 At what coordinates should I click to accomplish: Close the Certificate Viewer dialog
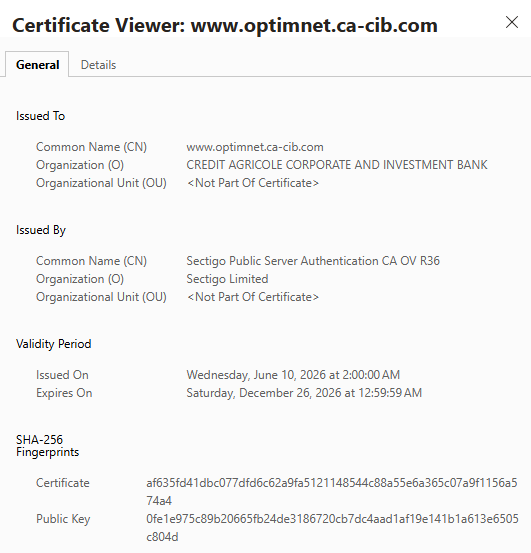[x=512, y=22]
